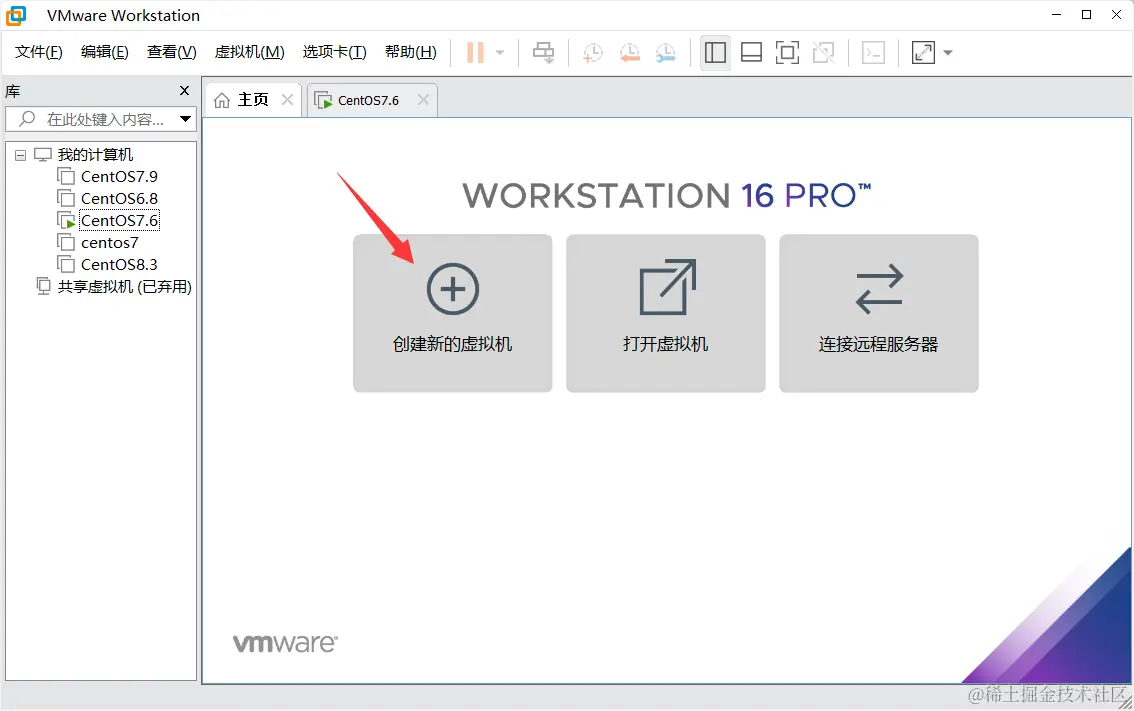The width and height of the screenshot is (1134, 711).
Task: Close the 主页 tab
Action: click(287, 100)
